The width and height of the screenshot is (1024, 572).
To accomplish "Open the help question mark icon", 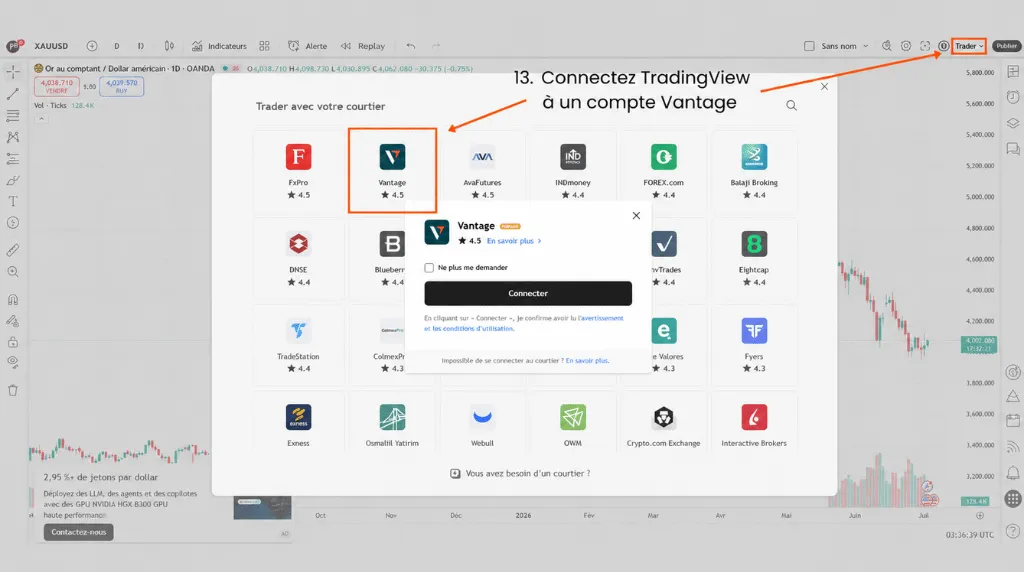I will (1013, 531).
